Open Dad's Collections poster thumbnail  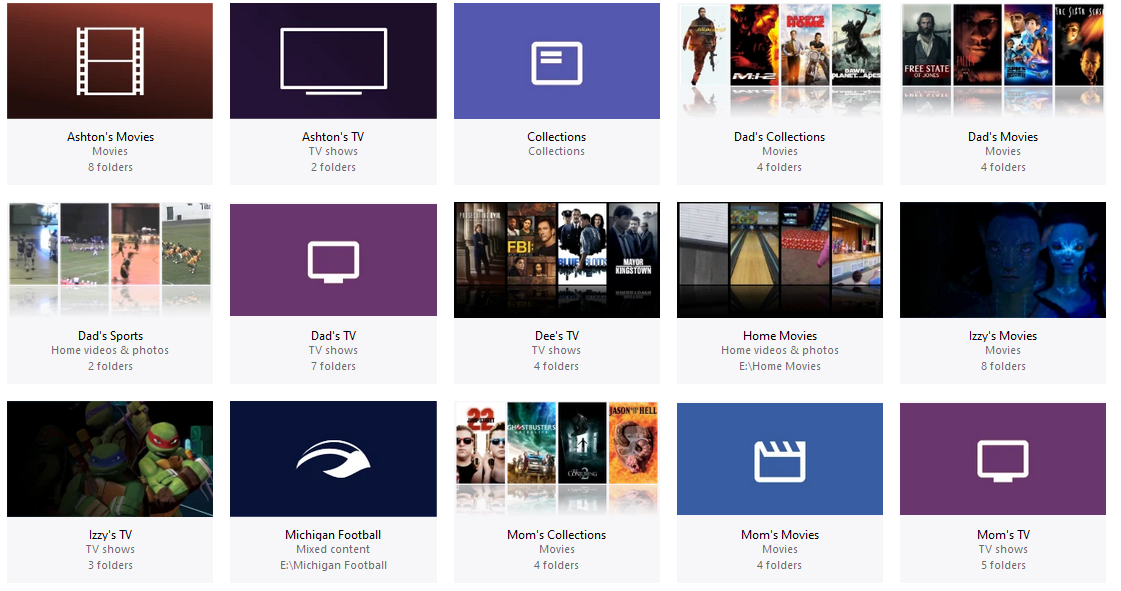pos(779,61)
